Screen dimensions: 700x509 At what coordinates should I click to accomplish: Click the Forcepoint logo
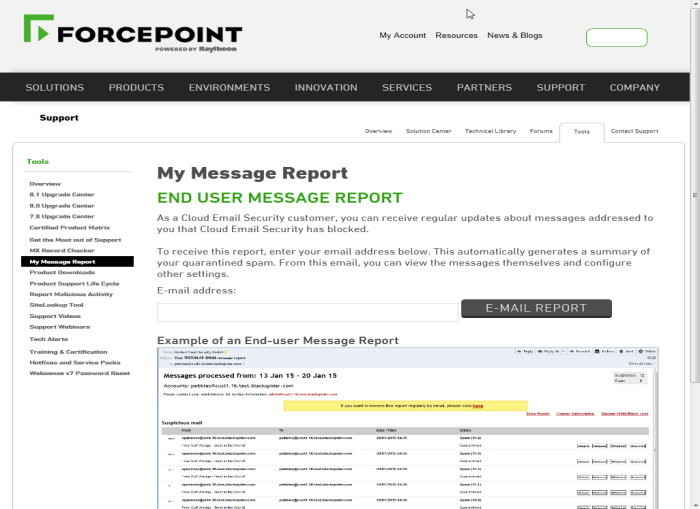[x=133, y=33]
